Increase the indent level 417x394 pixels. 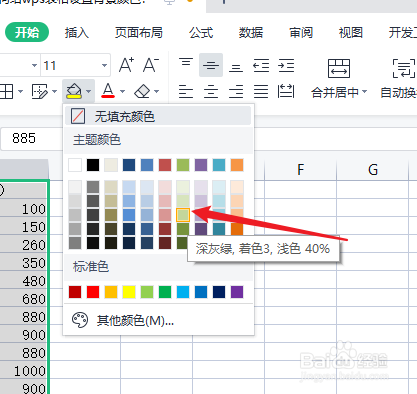[x=286, y=65]
